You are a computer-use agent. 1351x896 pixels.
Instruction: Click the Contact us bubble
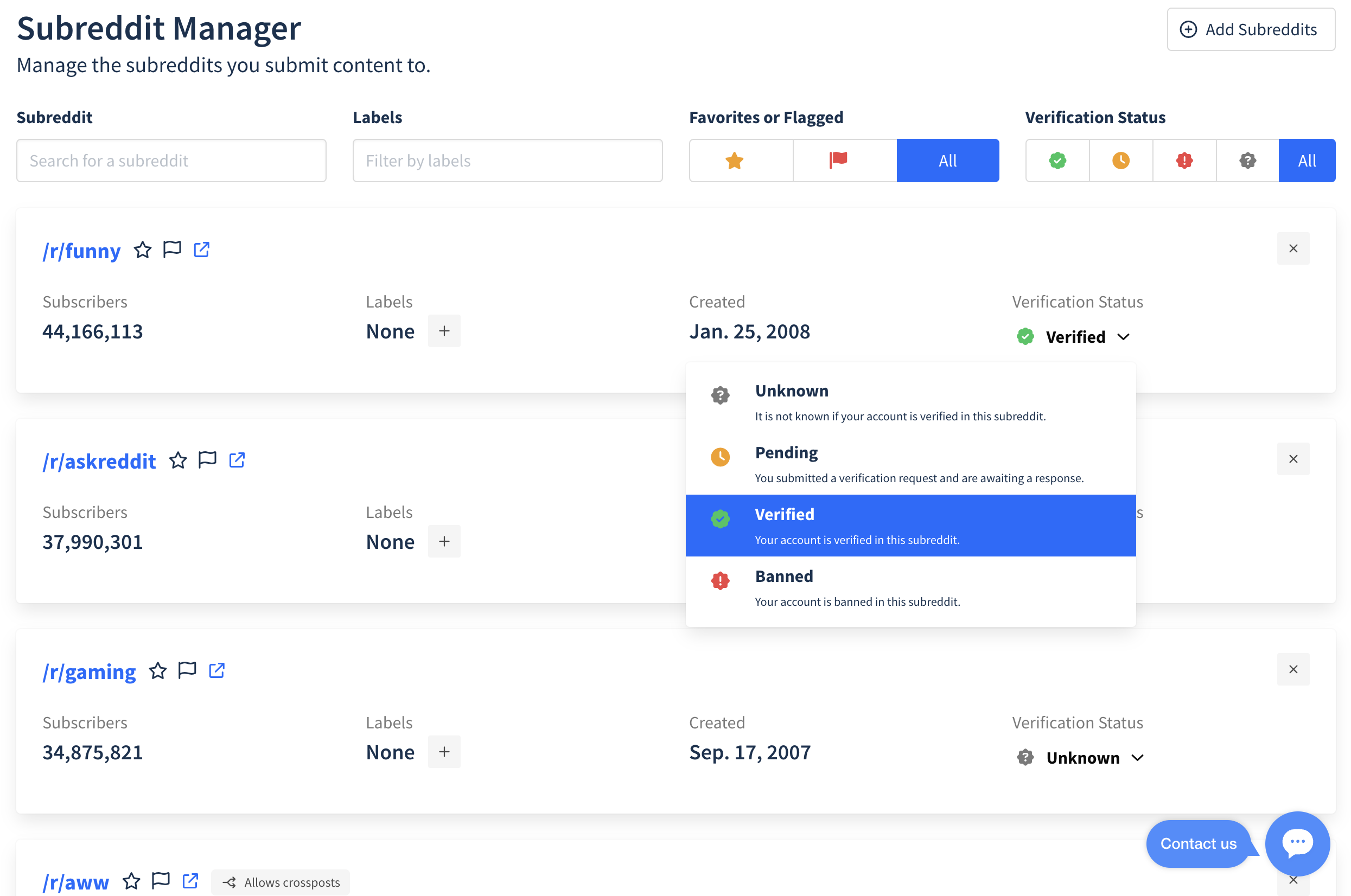click(1198, 843)
